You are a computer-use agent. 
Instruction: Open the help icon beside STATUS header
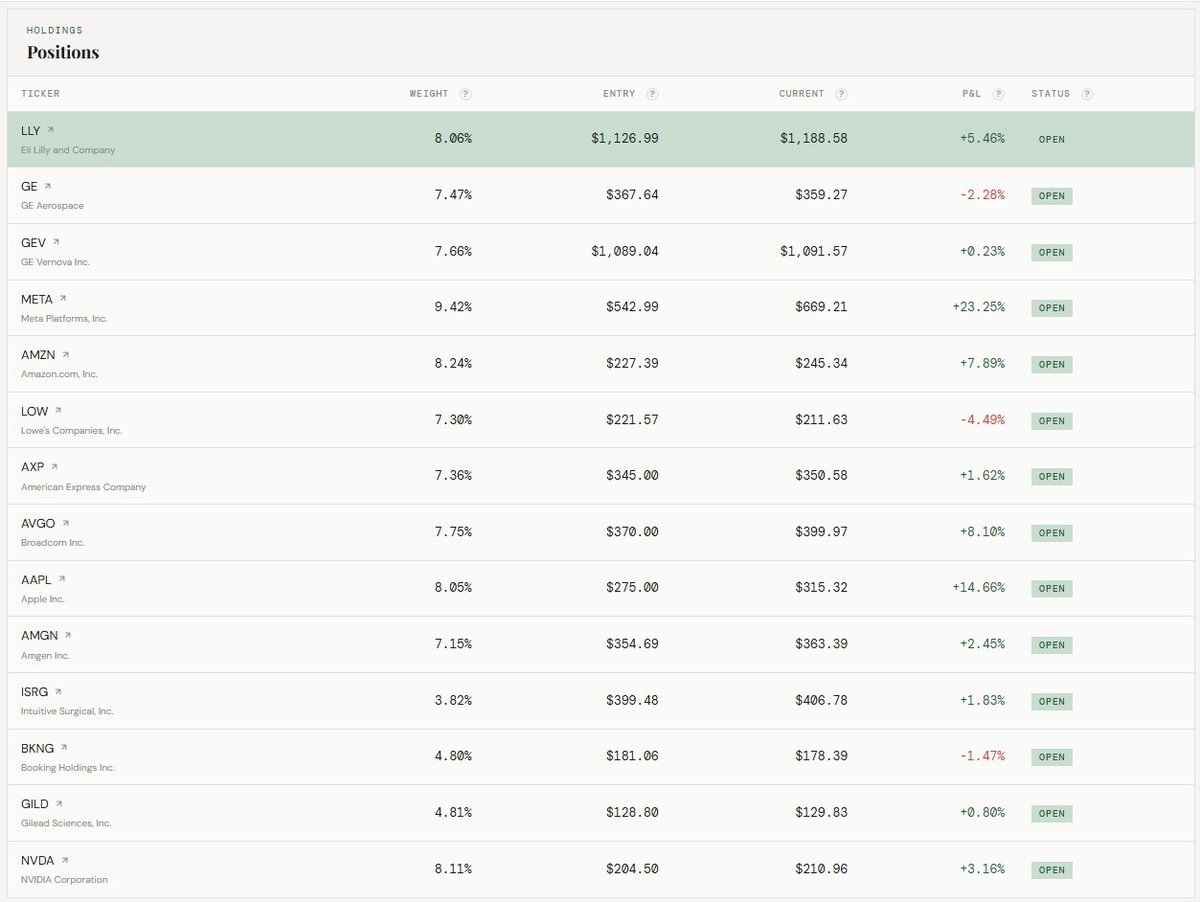click(x=1087, y=94)
